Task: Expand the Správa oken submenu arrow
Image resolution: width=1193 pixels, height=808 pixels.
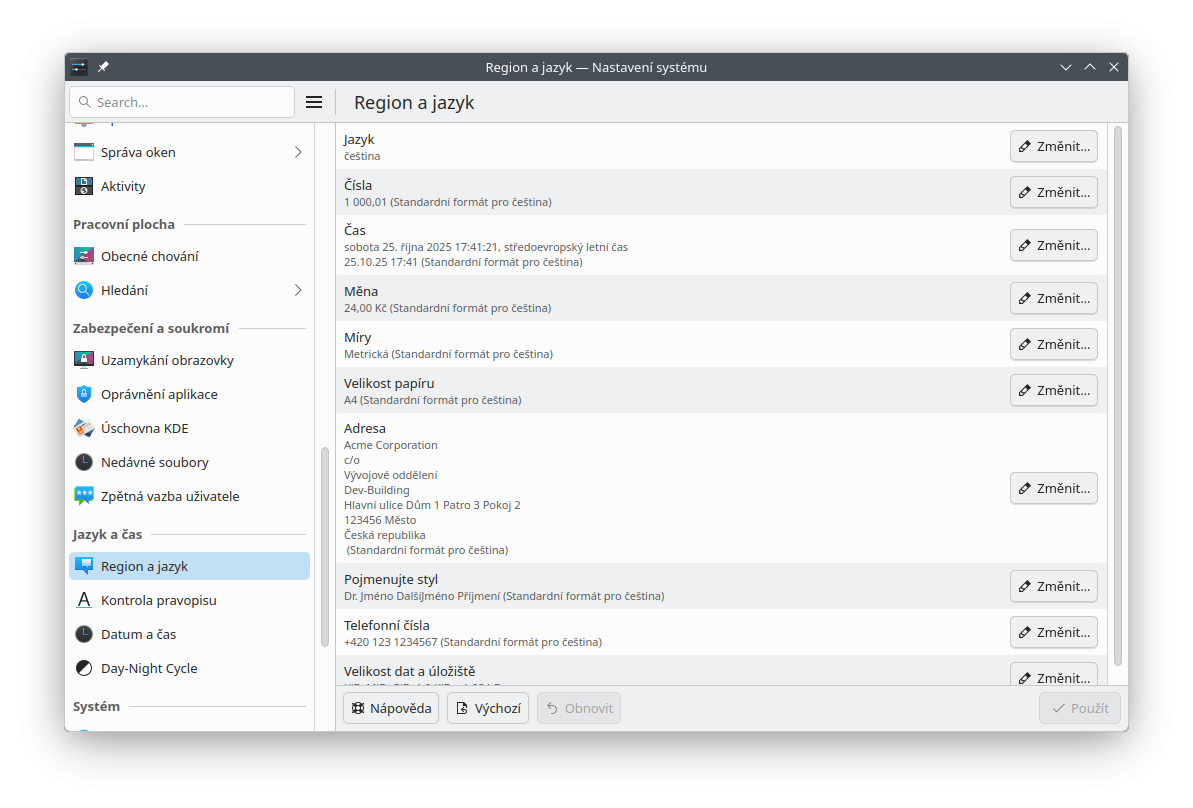Action: (298, 152)
